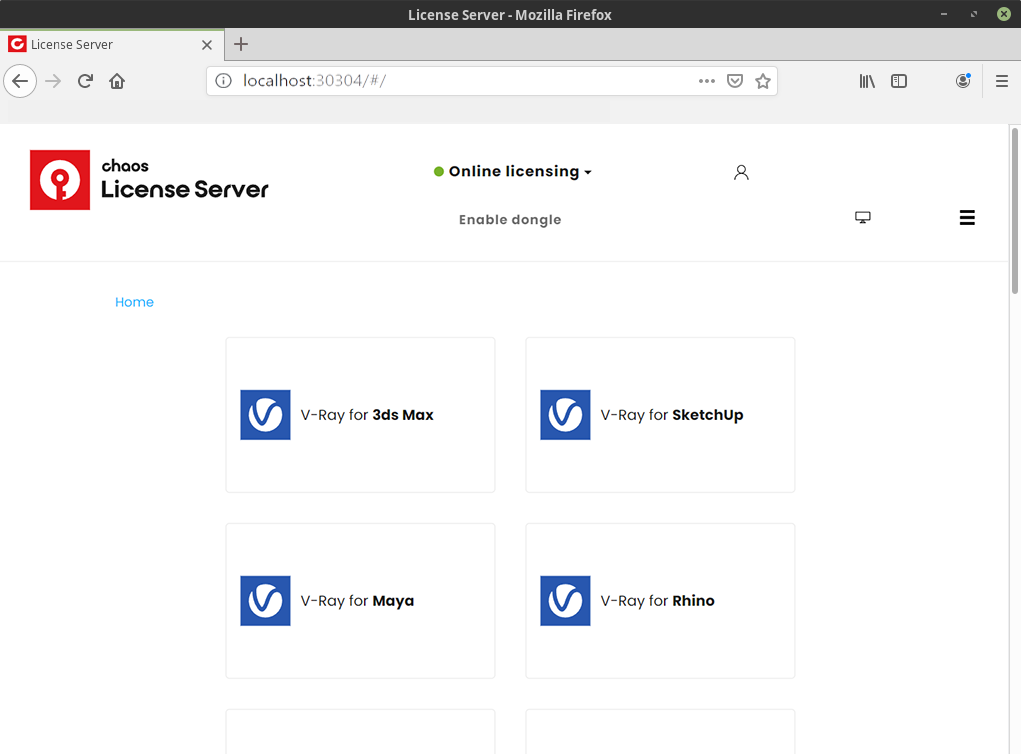Open the V-Ray for Rhino card
The width and height of the screenshot is (1021, 754).
(660, 600)
